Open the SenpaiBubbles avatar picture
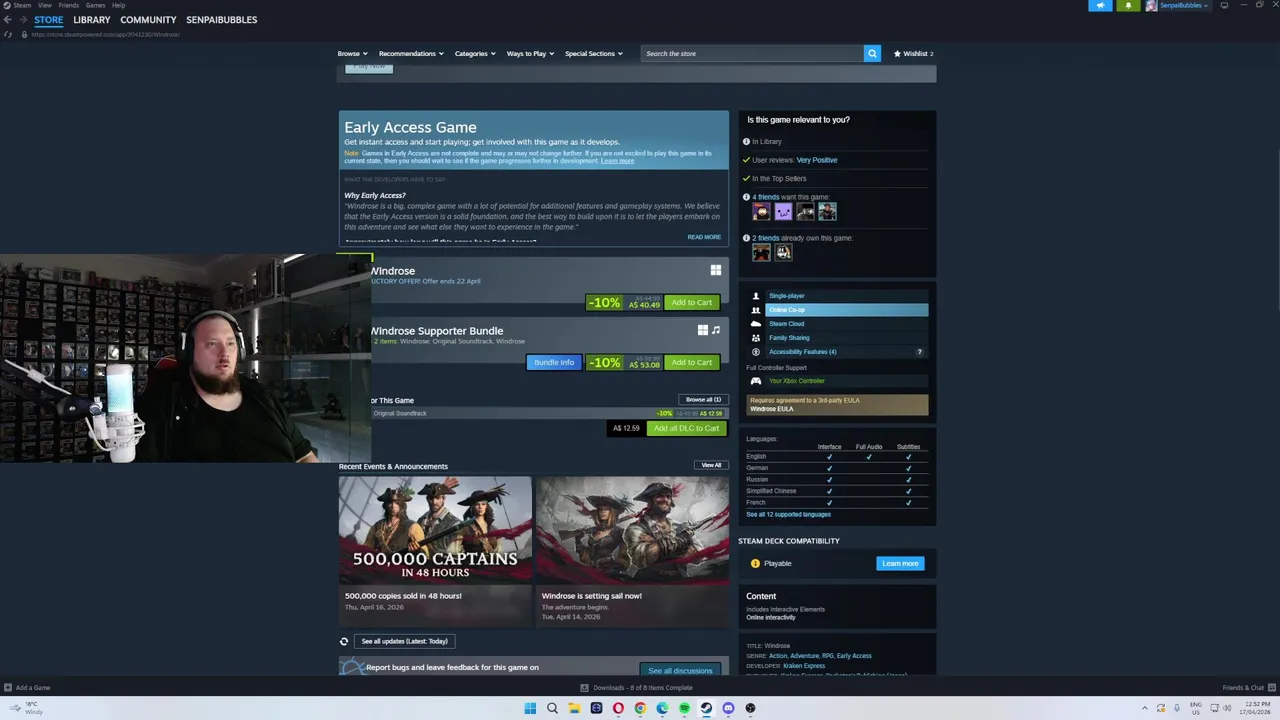 click(x=1151, y=5)
